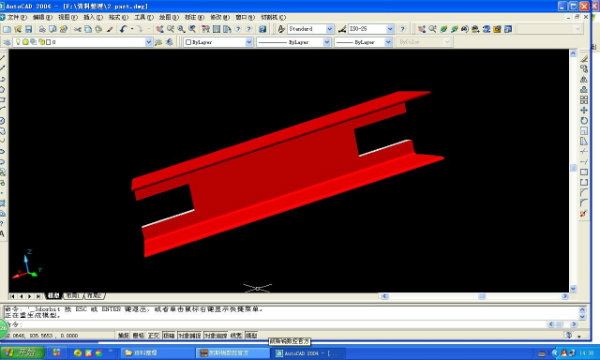Screen dimensions: 600x360
Task: Open the ISO-25 dimension style dropdown
Action: 371,29
